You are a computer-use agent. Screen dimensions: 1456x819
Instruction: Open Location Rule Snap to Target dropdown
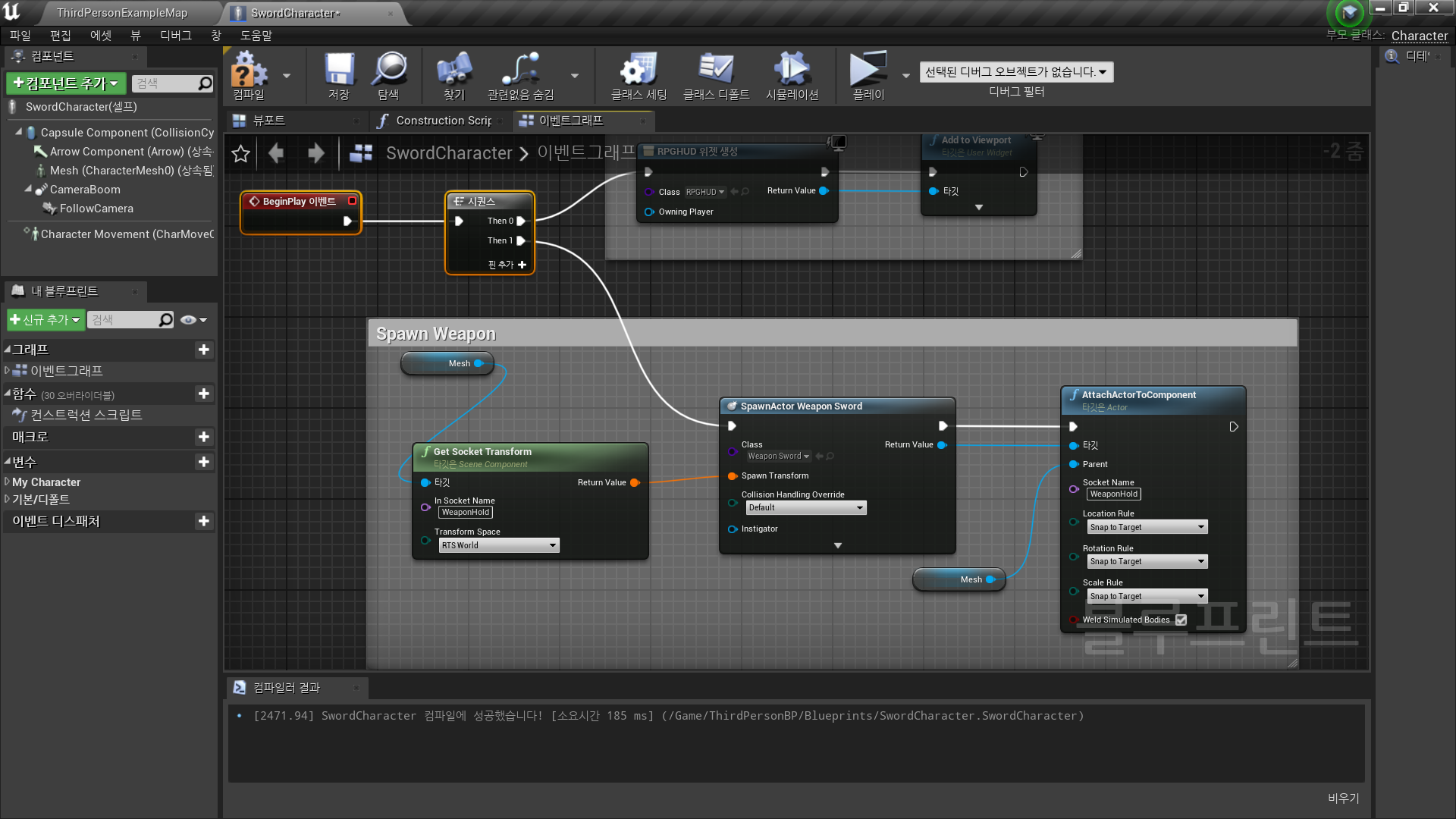point(1146,528)
